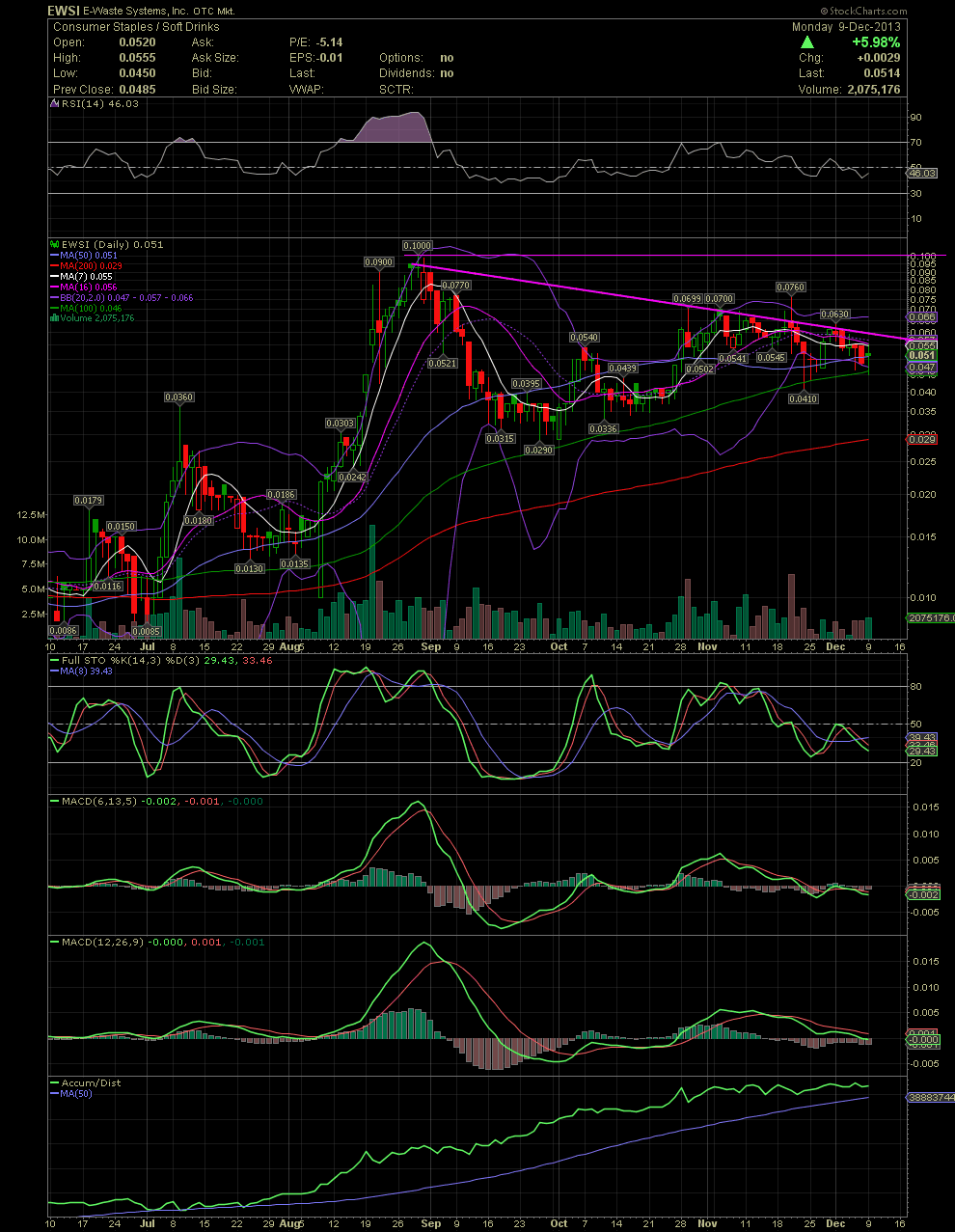Click the EPS value -0.01
This screenshot has width=955, height=1232.
(x=329, y=58)
